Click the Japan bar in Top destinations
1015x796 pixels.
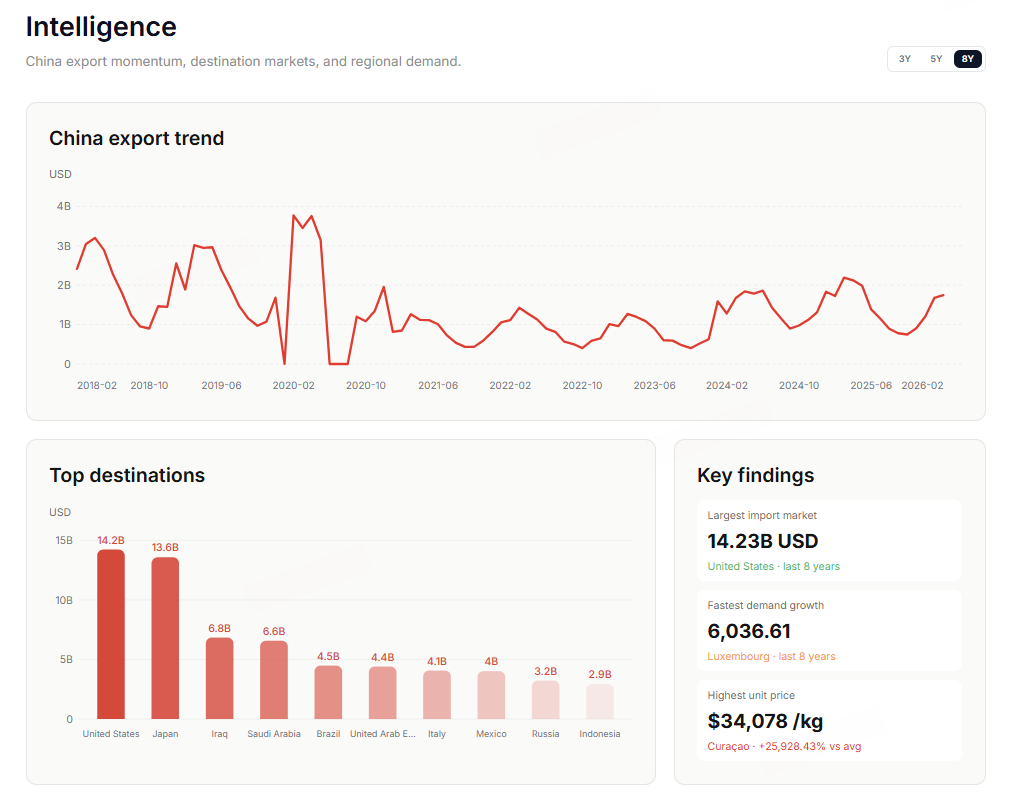coord(165,638)
